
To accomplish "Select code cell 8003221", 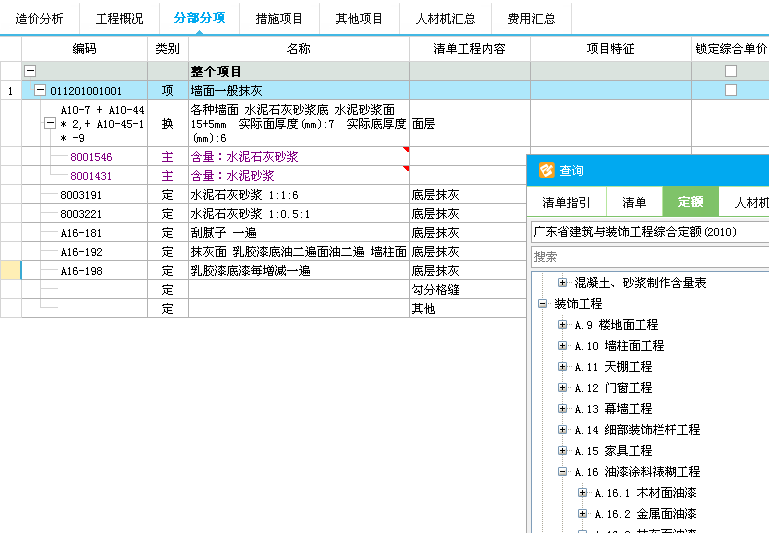I will click(x=81, y=214).
